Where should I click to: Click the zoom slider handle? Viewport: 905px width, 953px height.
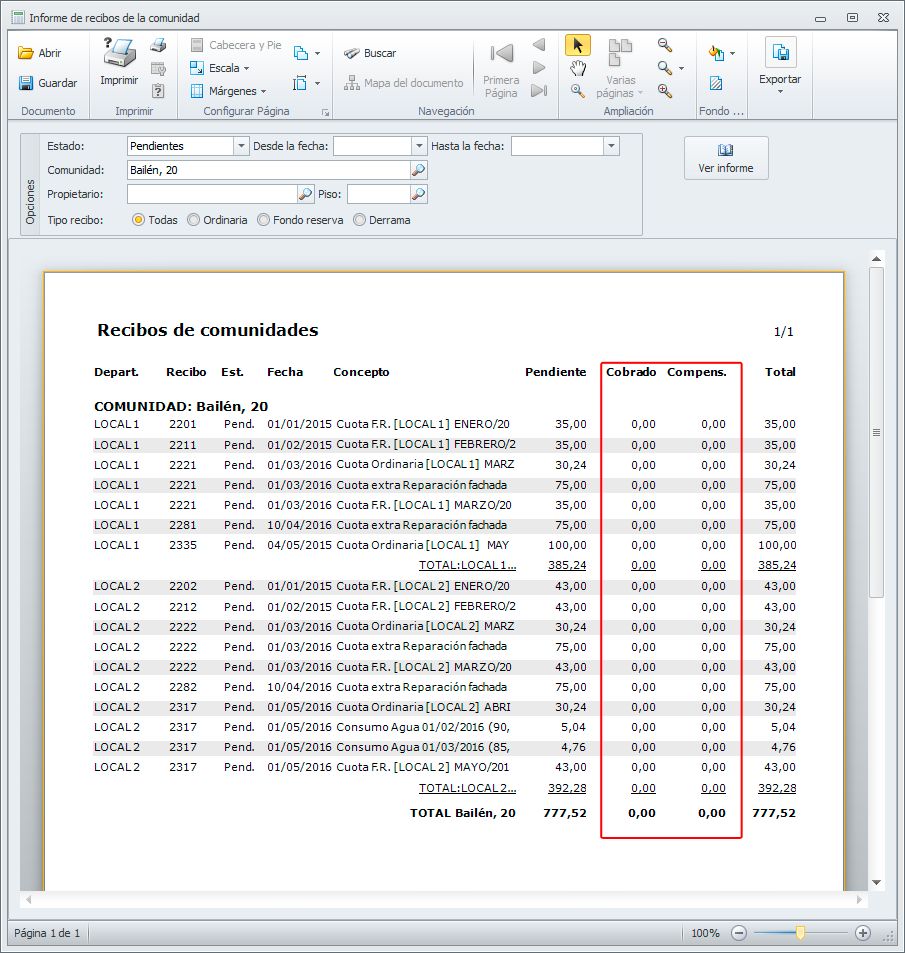click(x=800, y=932)
